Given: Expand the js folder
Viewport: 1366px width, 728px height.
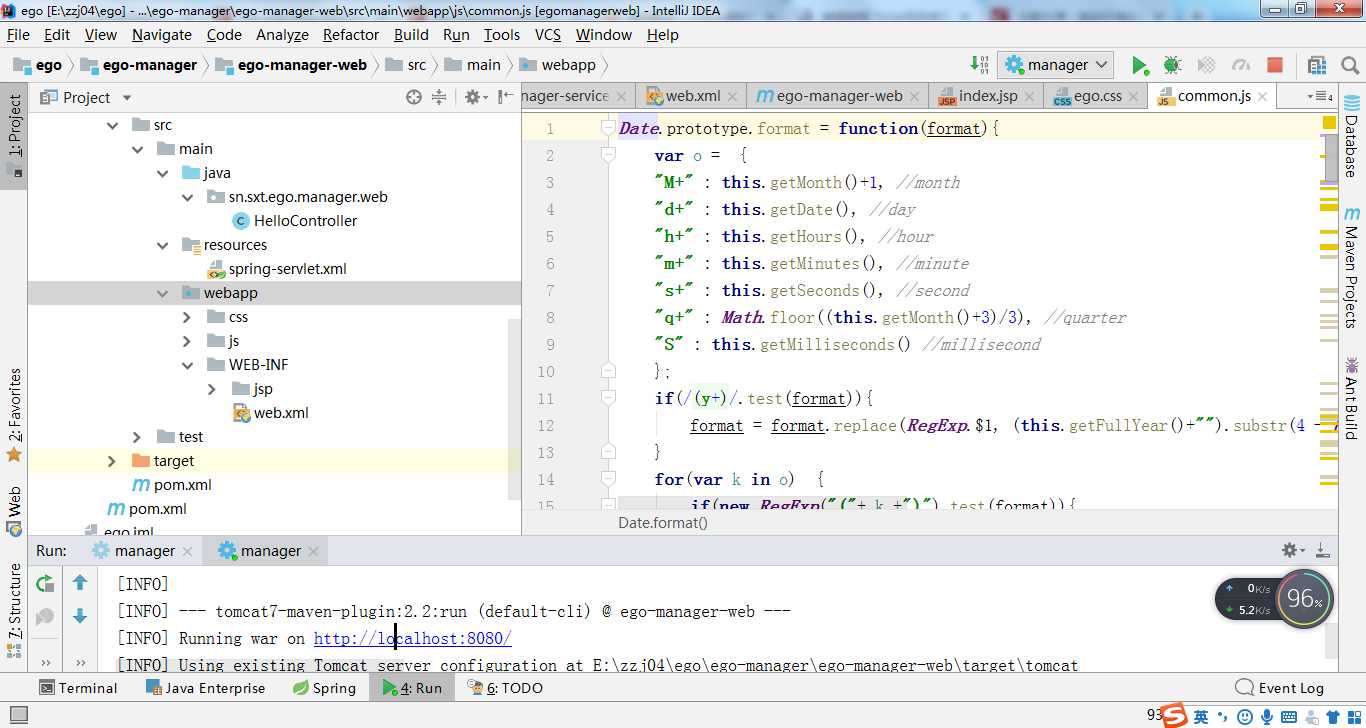Looking at the screenshot, I should pos(187,341).
